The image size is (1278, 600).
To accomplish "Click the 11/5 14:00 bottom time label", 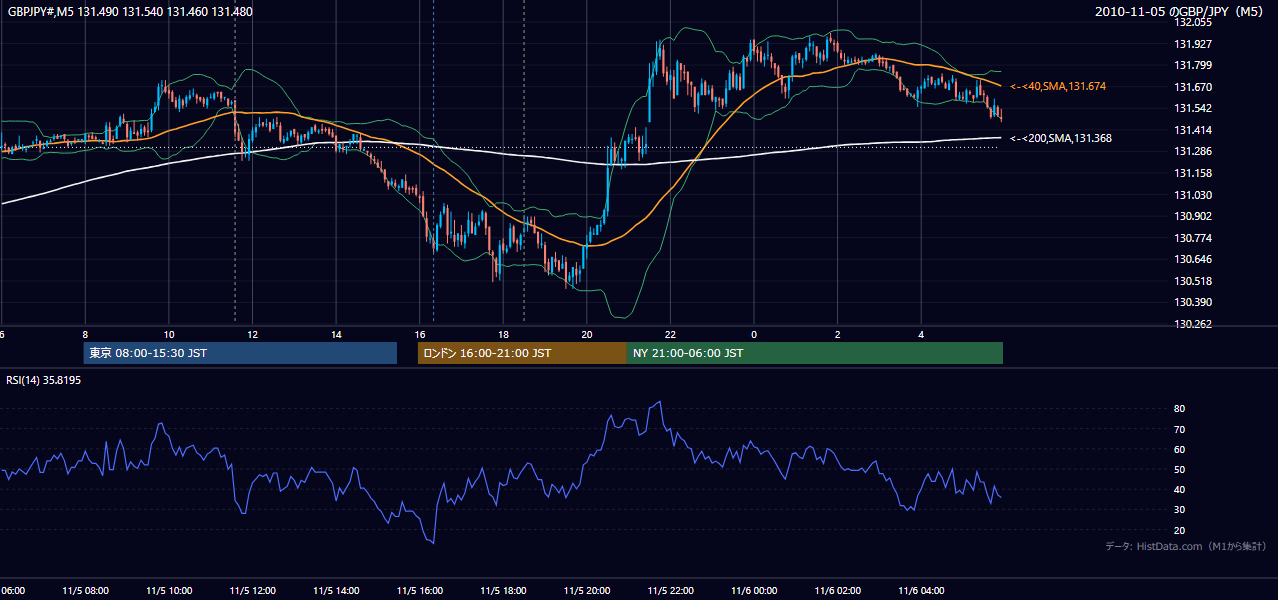I will pyautogui.click(x=336, y=591).
